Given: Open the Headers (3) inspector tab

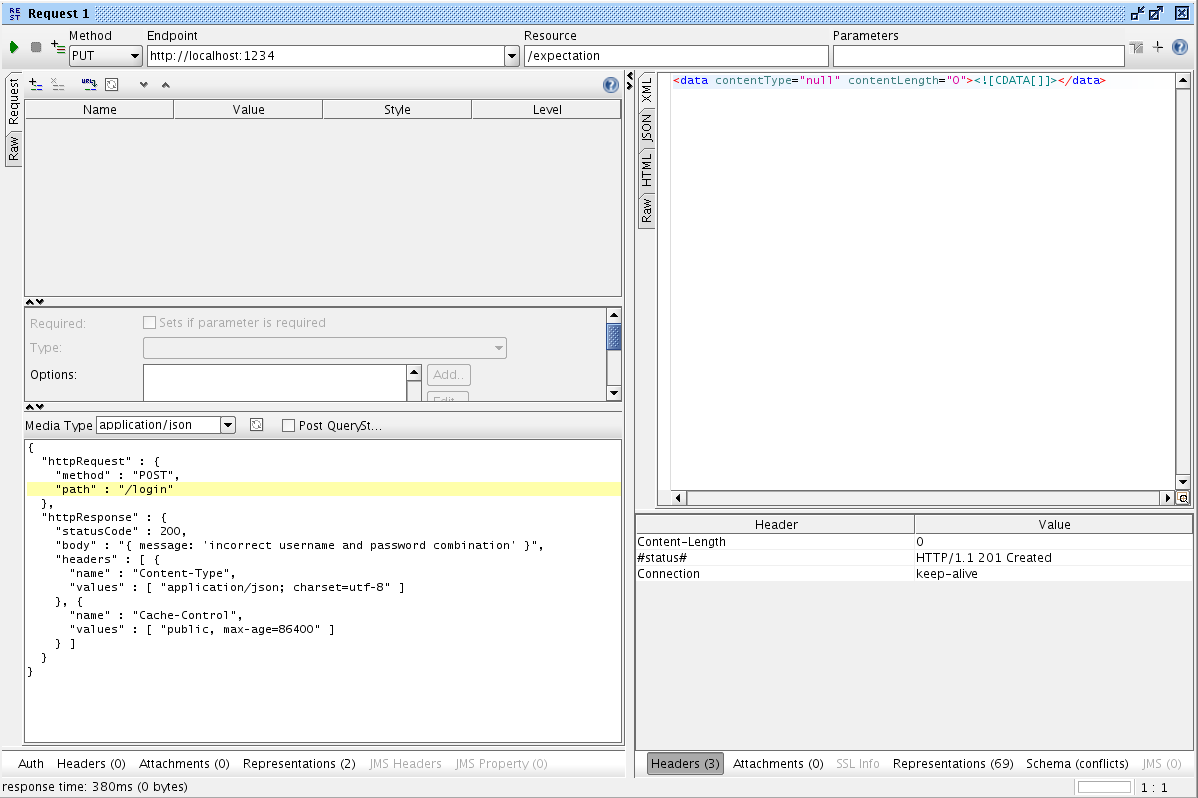Looking at the screenshot, I should tap(684, 763).
